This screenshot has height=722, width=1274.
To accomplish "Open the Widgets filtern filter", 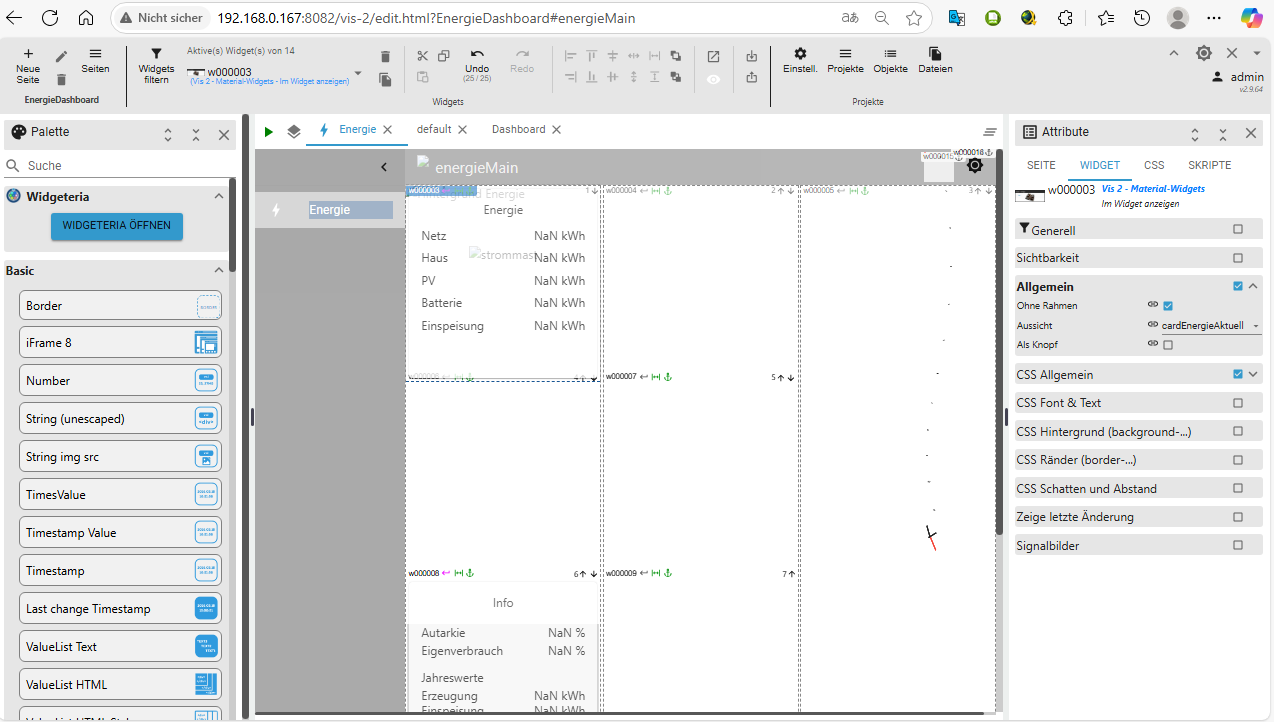I will 156,66.
